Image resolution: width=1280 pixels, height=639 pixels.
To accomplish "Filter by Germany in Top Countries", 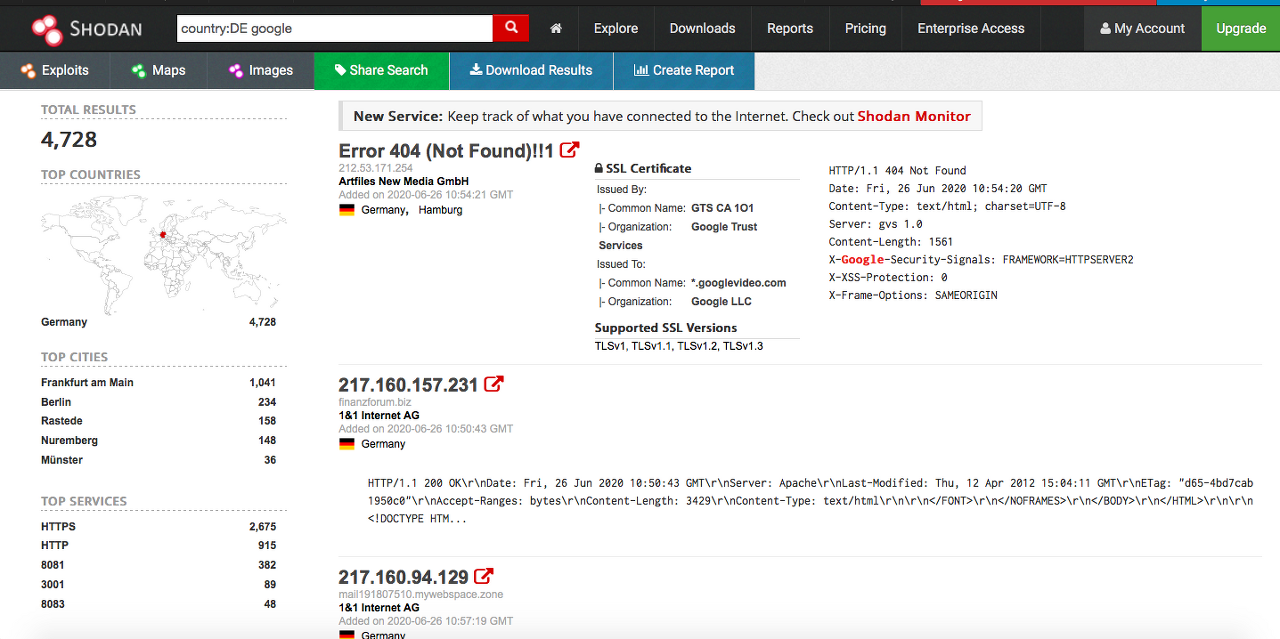I will click(64, 322).
